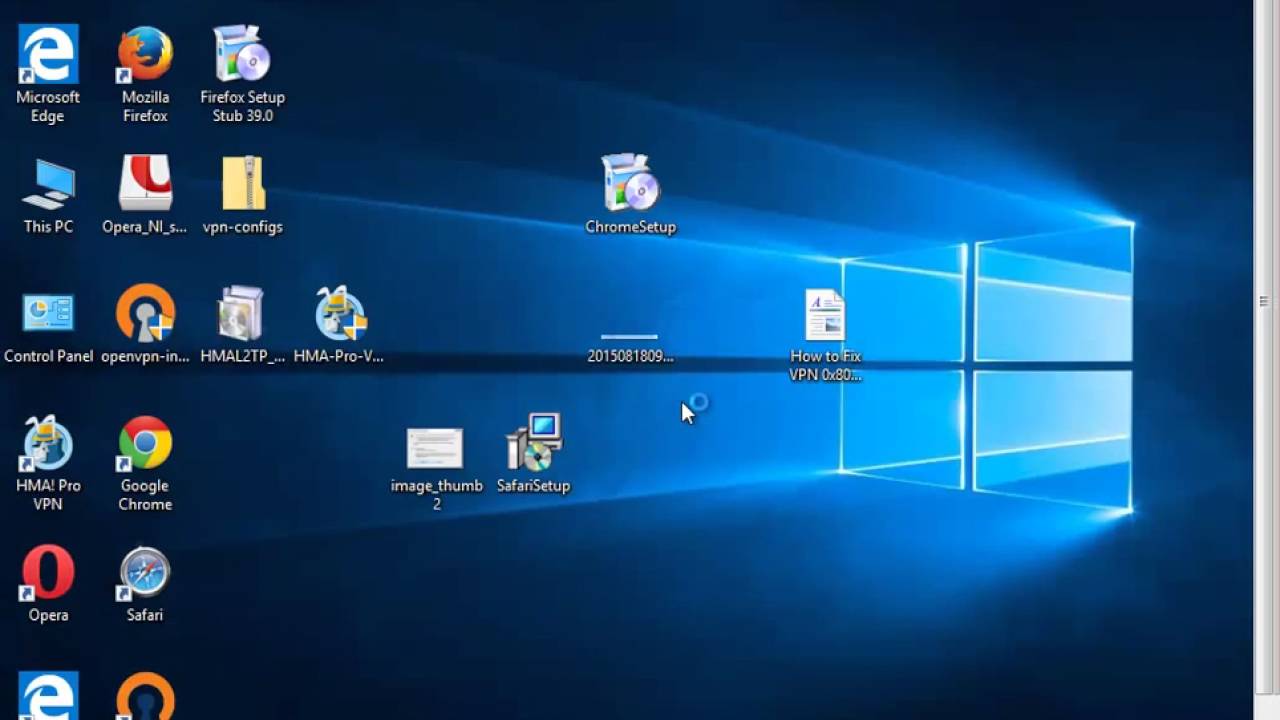Click the vertical scrollbar on right edge
1280x720 pixels.
(x=1266, y=345)
